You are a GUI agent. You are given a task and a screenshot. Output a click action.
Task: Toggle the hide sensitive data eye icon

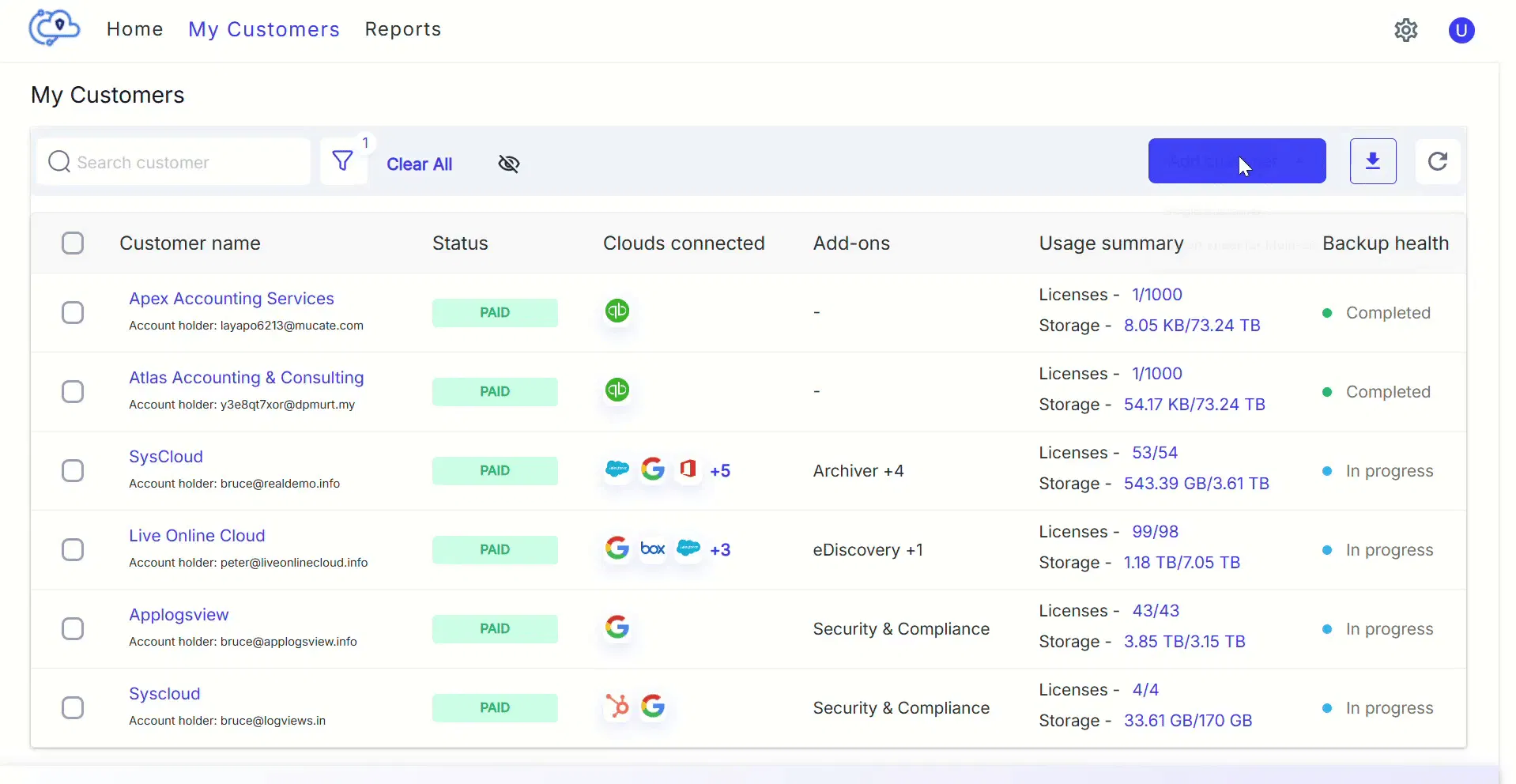(509, 164)
